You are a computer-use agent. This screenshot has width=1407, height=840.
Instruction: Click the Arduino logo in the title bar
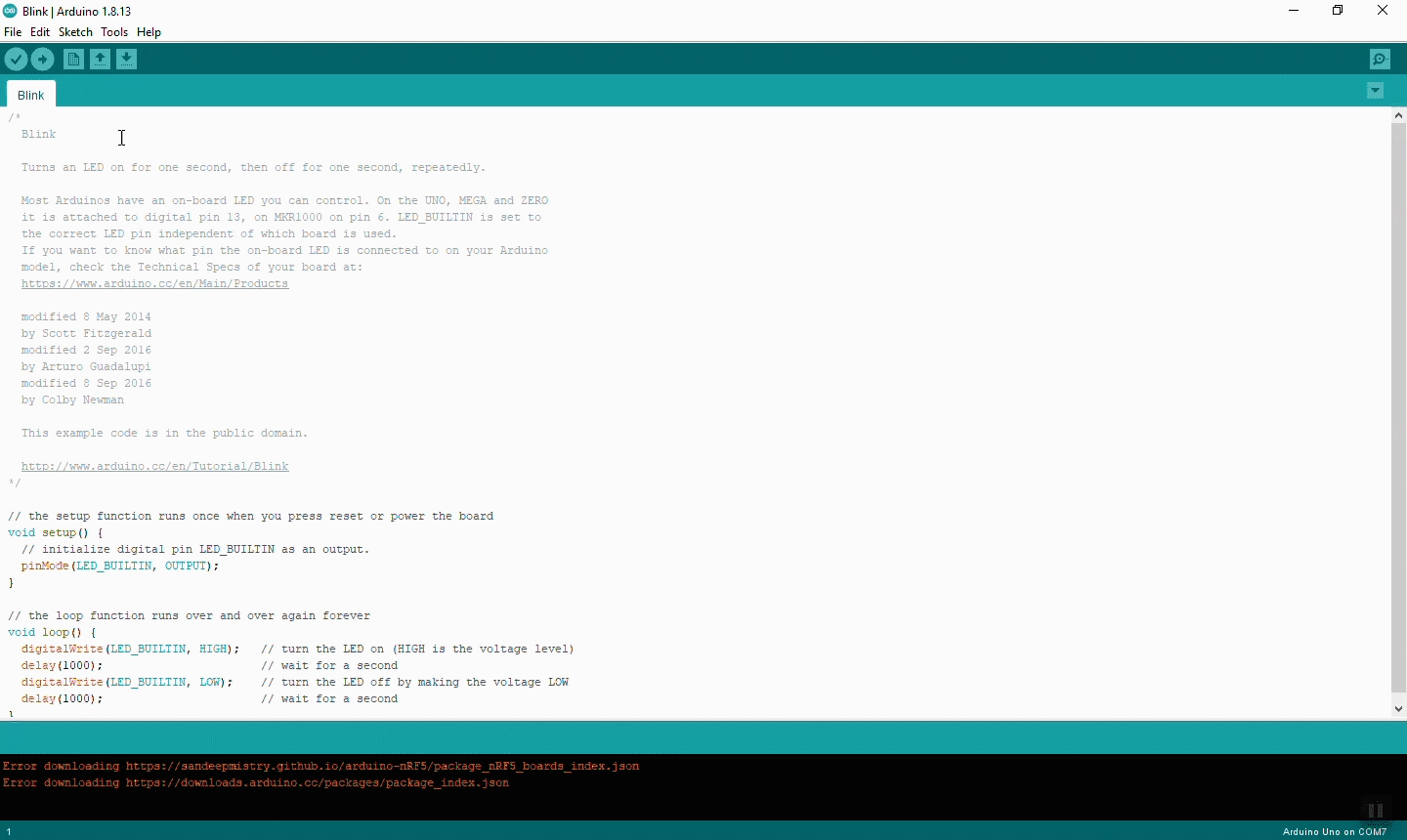(11, 11)
